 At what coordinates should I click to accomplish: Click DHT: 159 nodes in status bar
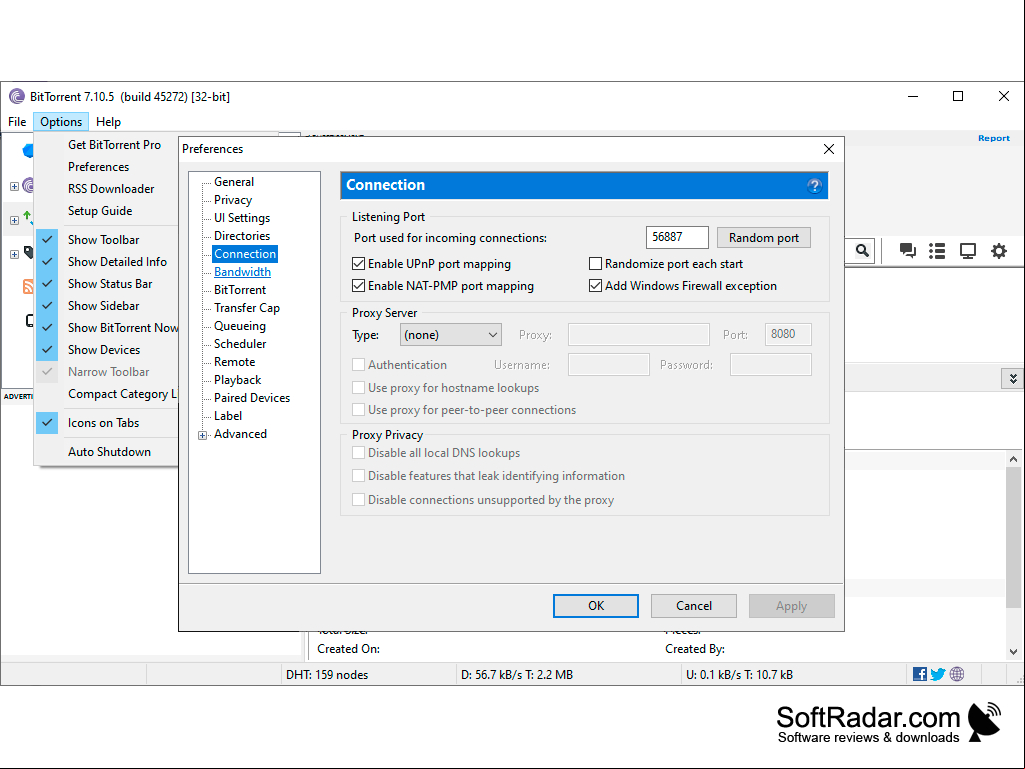(x=327, y=675)
